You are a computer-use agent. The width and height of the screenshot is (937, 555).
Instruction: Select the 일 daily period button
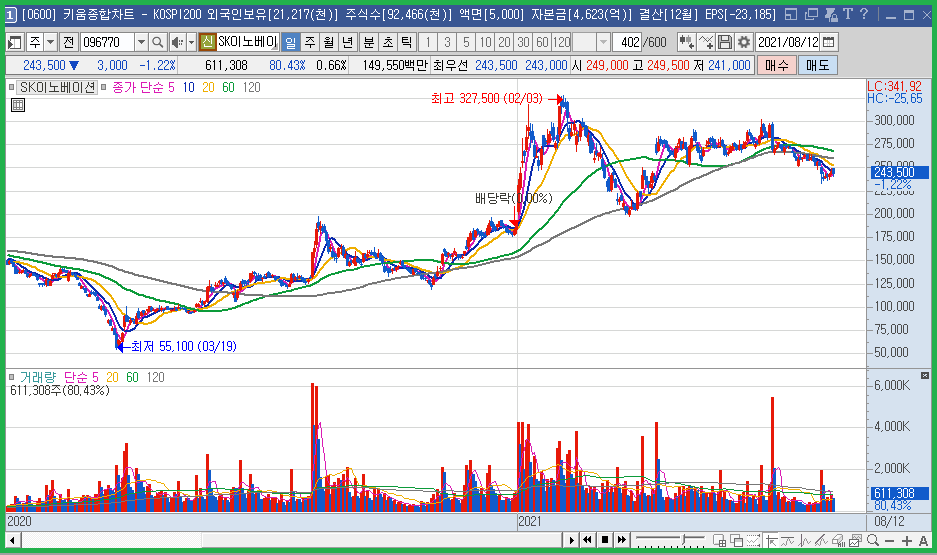tap(290, 42)
